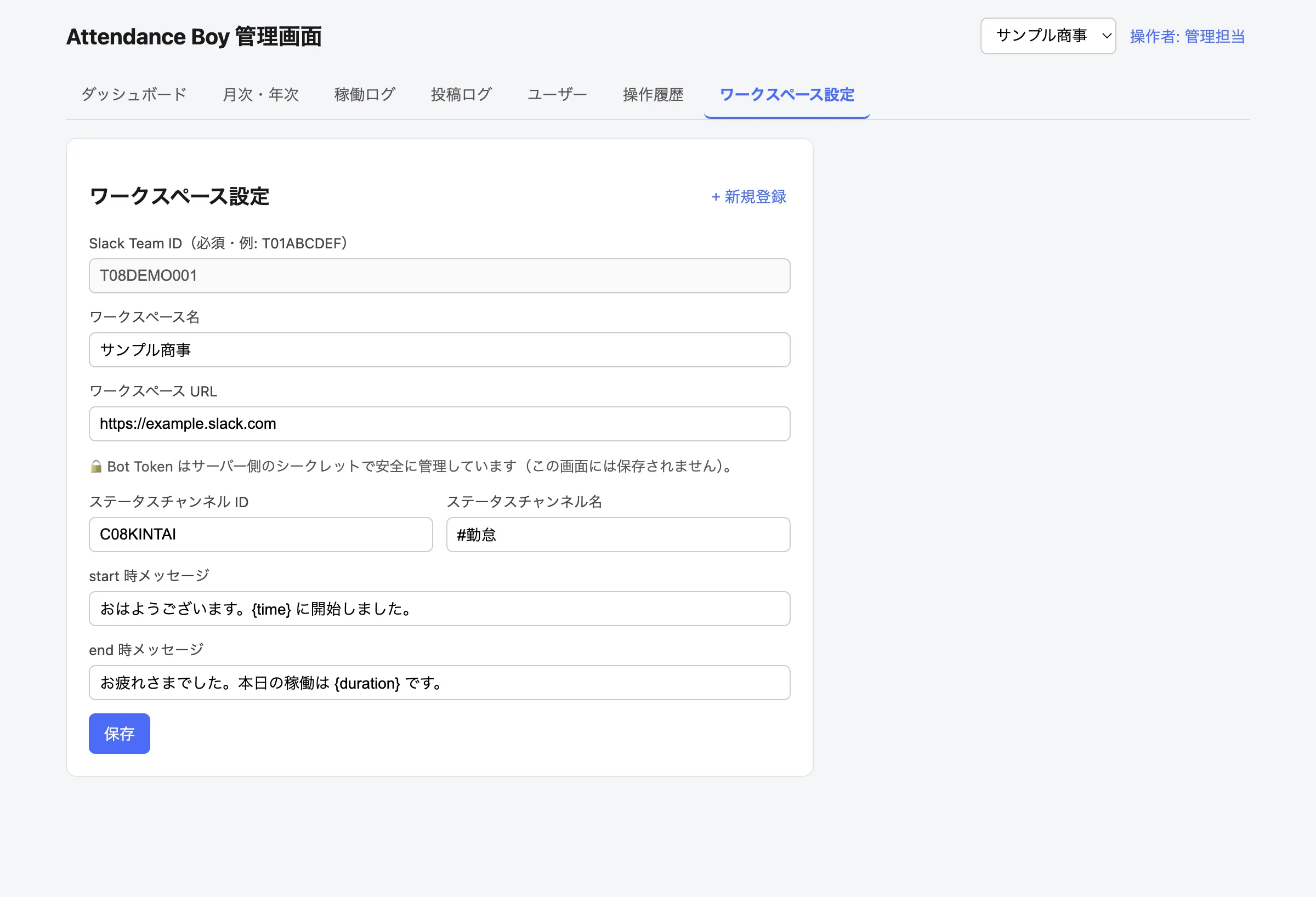Click the end 時メッセージ input
The image size is (1316, 897).
(x=439, y=683)
